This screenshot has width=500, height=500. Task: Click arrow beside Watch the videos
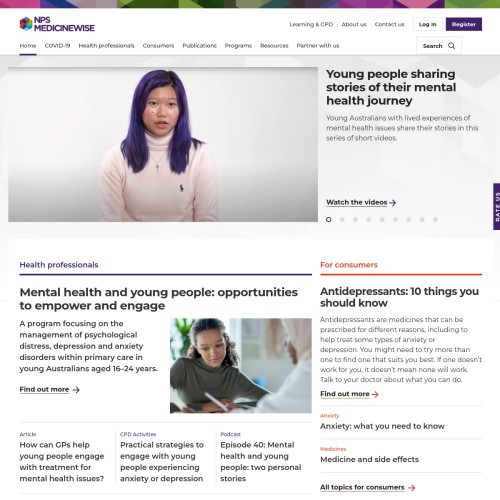pyautogui.click(x=393, y=203)
